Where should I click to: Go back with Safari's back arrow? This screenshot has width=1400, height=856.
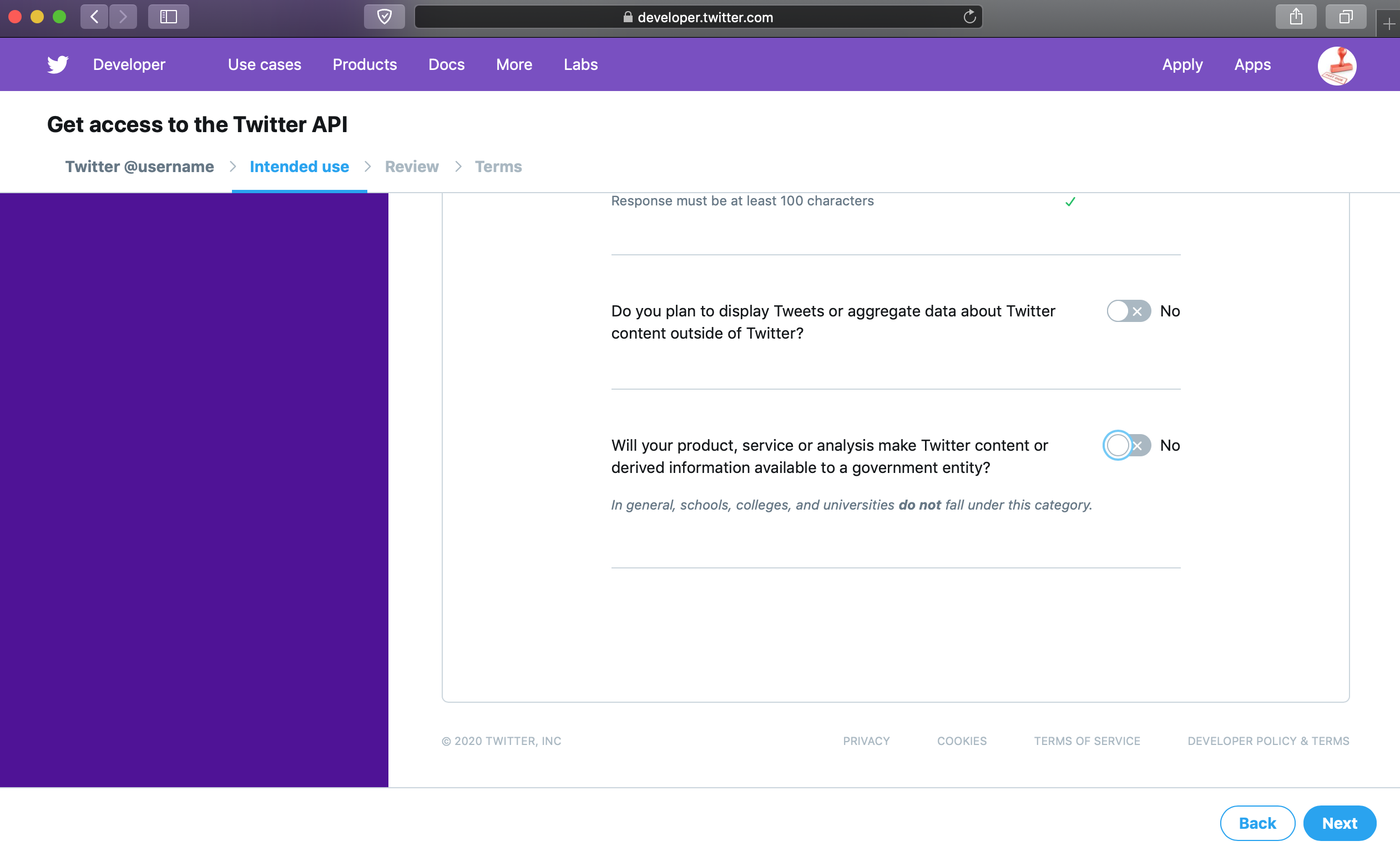click(94, 17)
